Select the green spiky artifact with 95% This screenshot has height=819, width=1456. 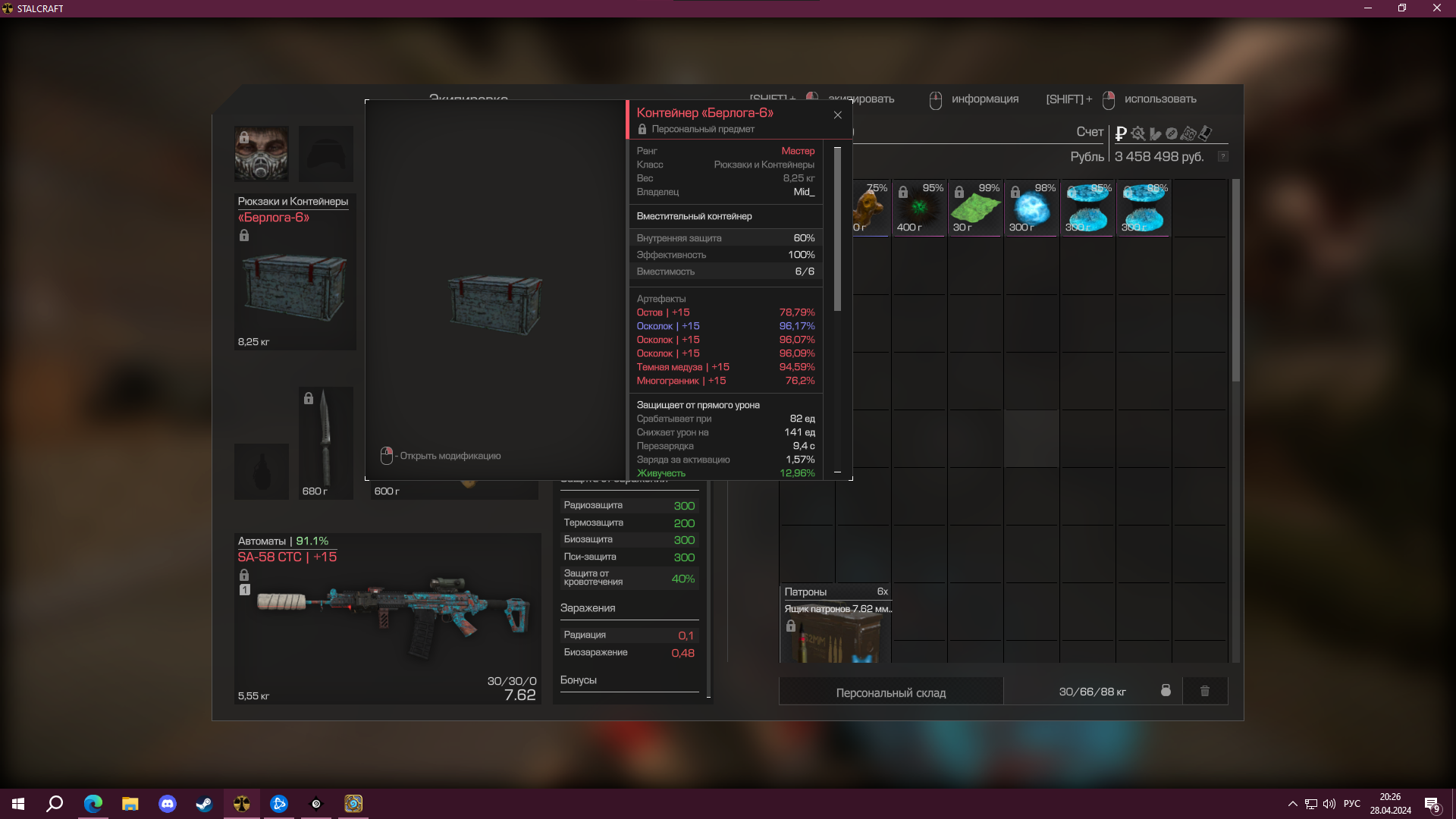(x=919, y=209)
